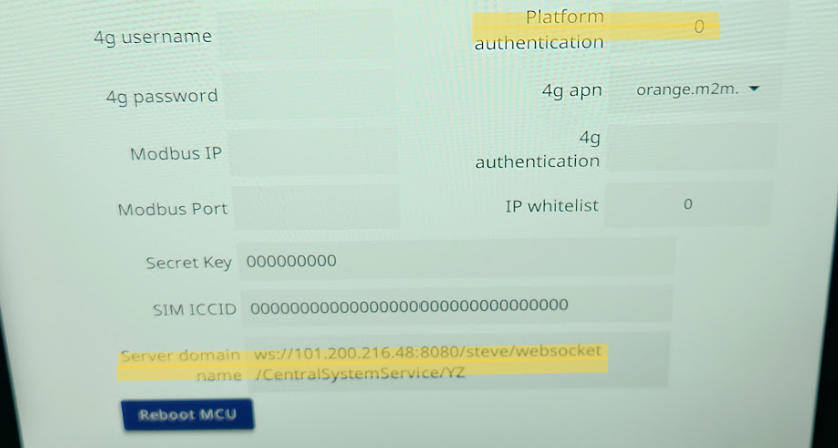
Task: Edit the Secret Key field
Action: [x=456, y=260]
